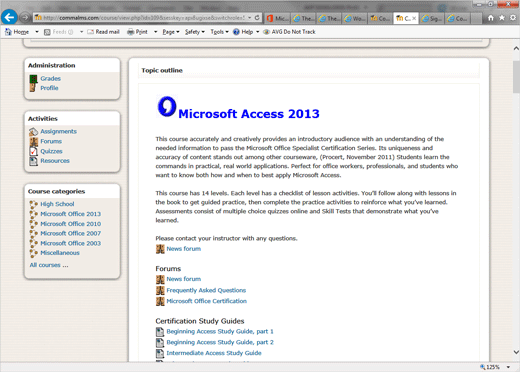Click AVG Do Not Track button
Screen dimensions: 520x372
point(289,32)
